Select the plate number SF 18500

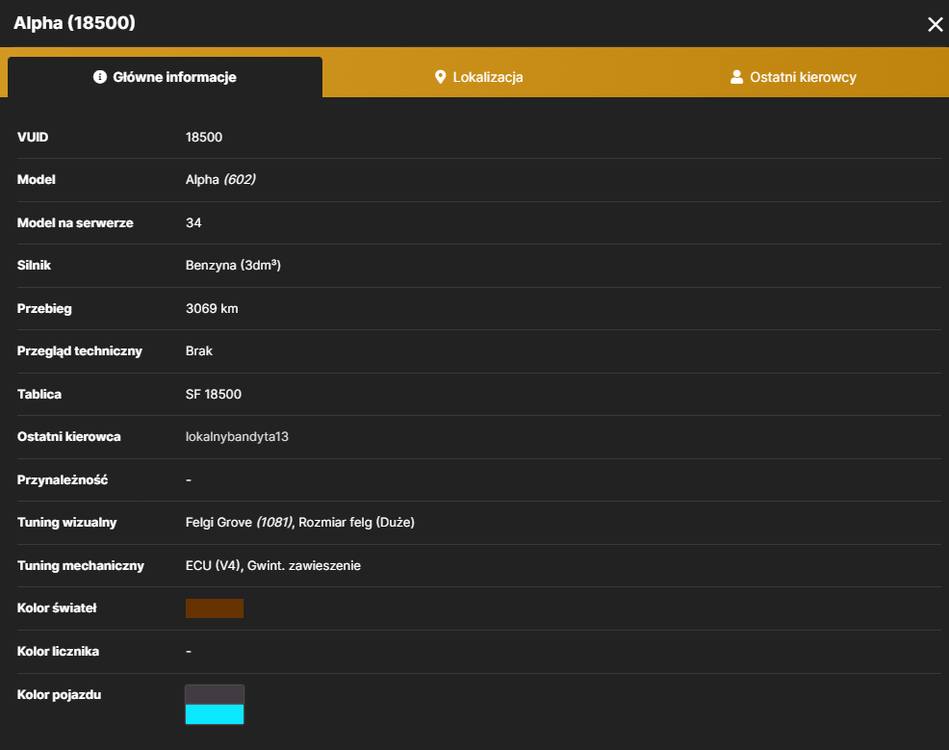[213, 394]
